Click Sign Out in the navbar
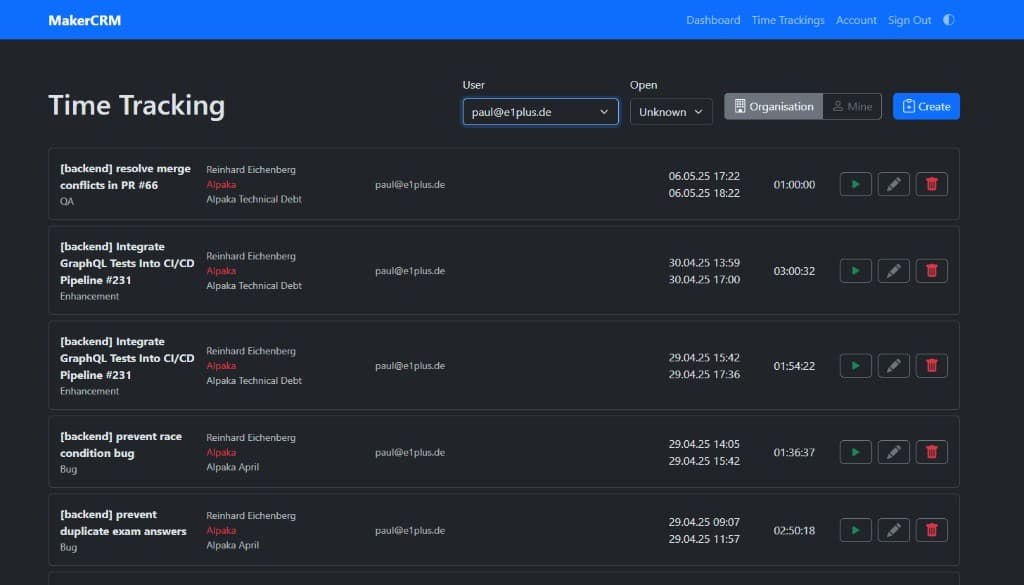The image size is (1024, 585). [x=909, y=20]
